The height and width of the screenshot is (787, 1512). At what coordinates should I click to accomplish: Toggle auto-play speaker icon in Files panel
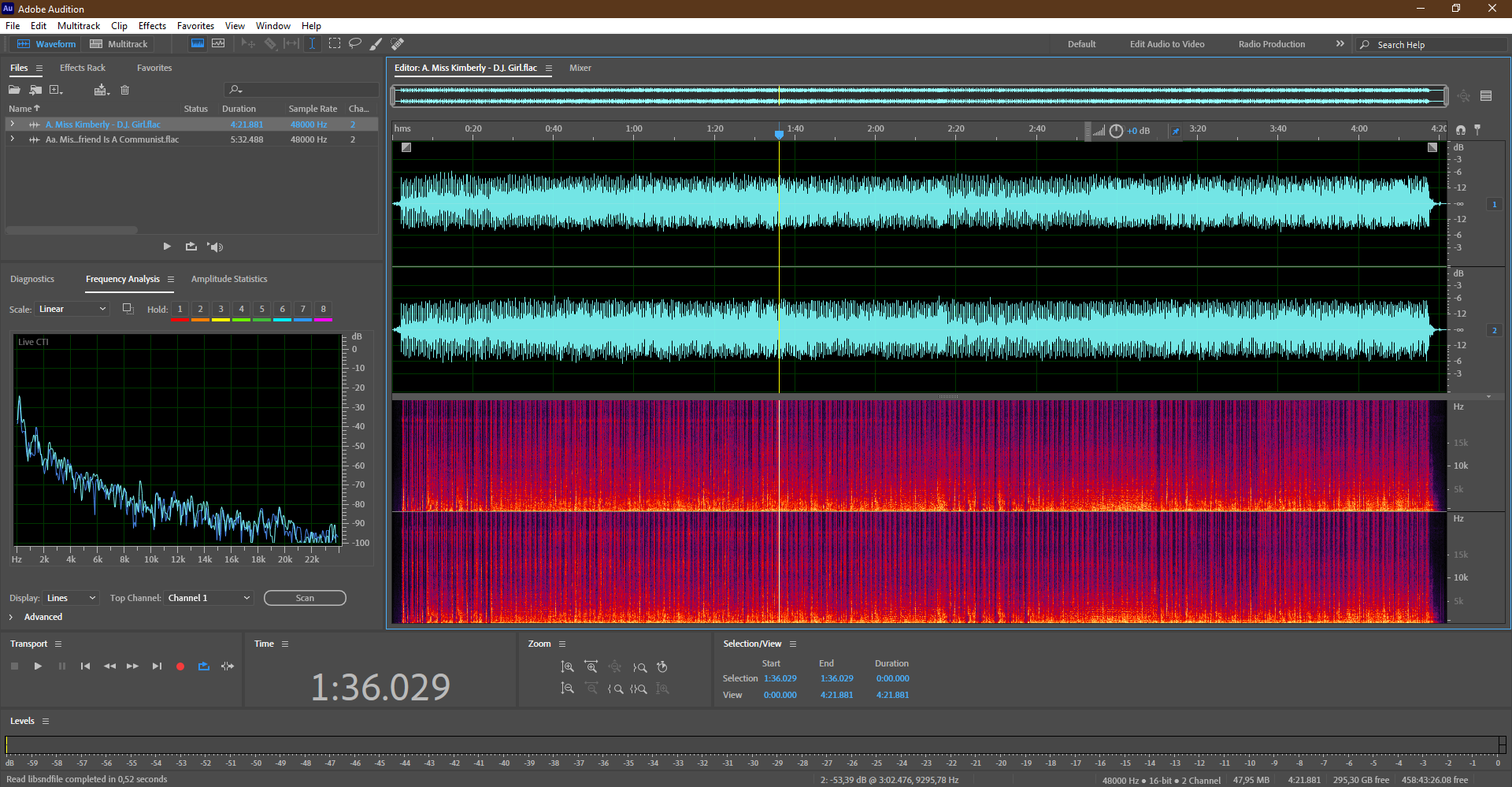[216, 247]
